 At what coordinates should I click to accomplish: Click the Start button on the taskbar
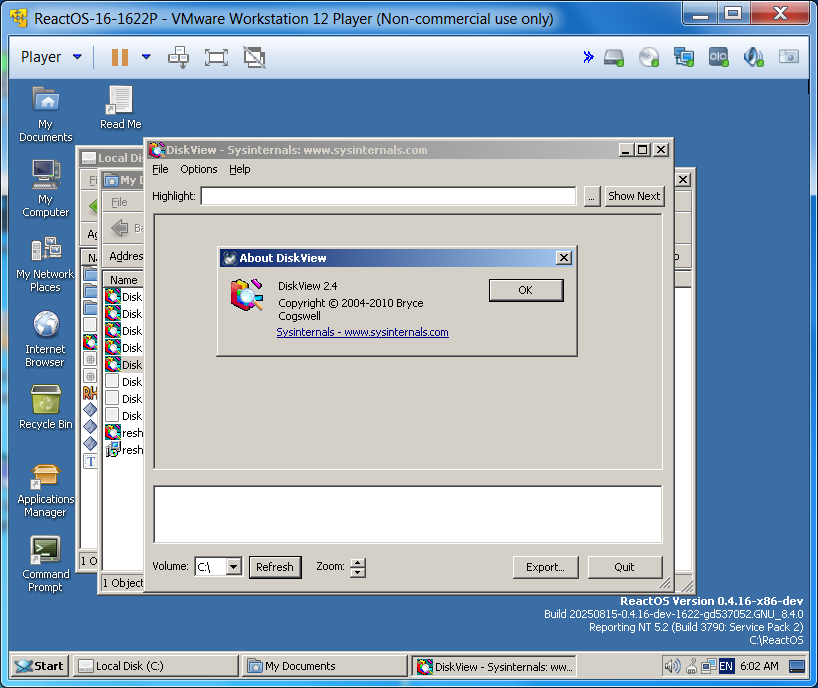(x=40, y=666)
